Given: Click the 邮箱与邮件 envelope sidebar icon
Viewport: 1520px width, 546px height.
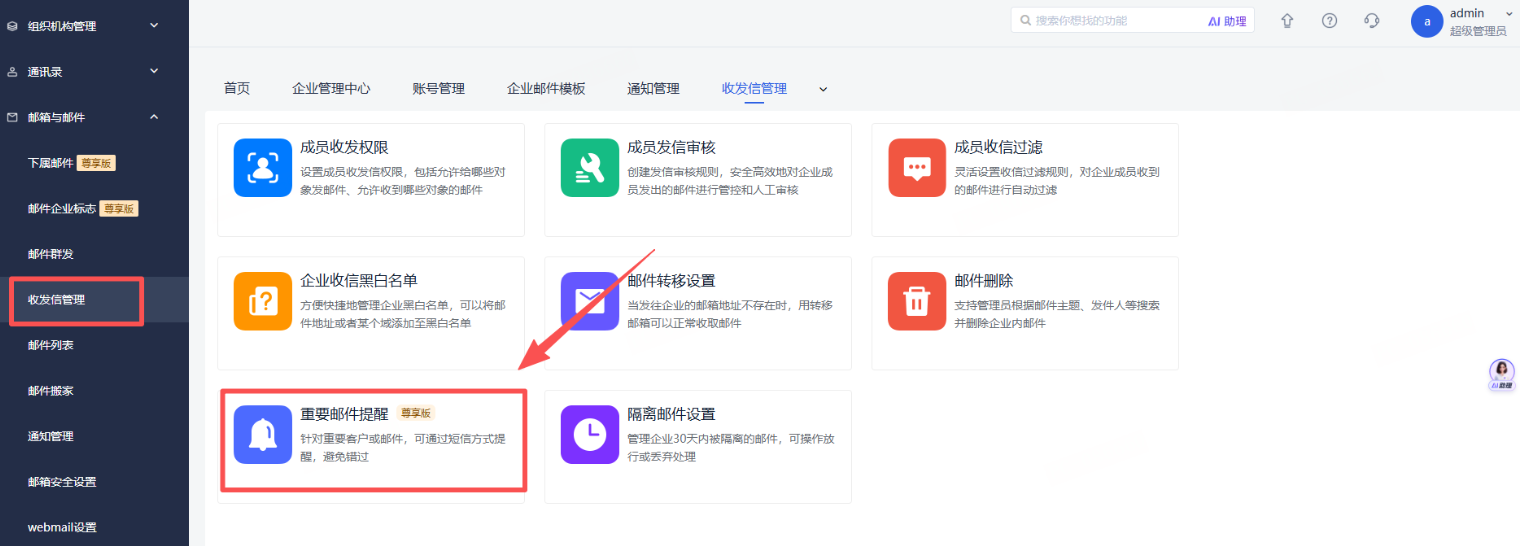Looking at the screenshot, I should tap(12, 117).
